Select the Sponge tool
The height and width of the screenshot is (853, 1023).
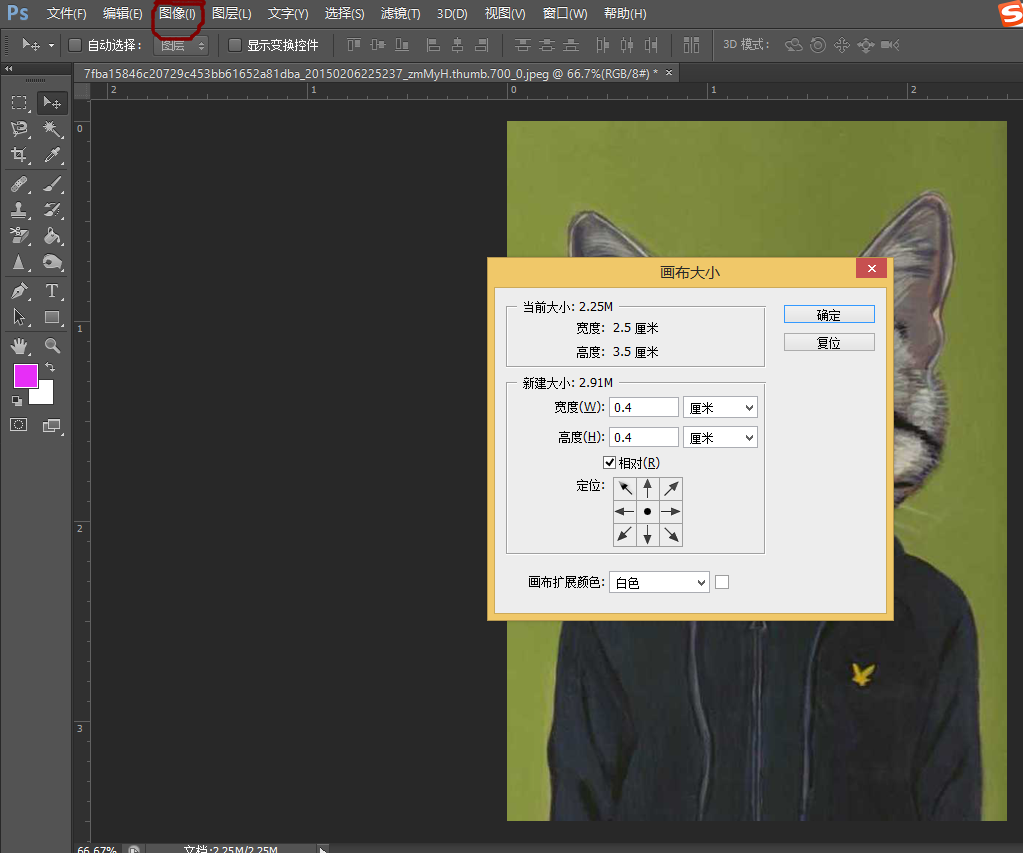(x=52, y=262)
